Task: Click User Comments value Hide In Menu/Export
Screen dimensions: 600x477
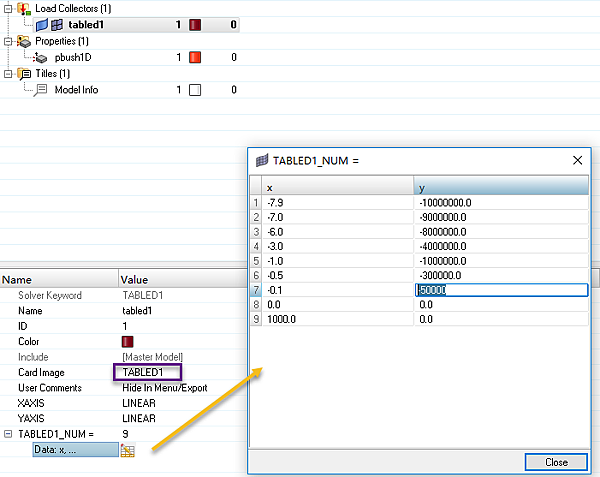Action: tap(165, 388)
